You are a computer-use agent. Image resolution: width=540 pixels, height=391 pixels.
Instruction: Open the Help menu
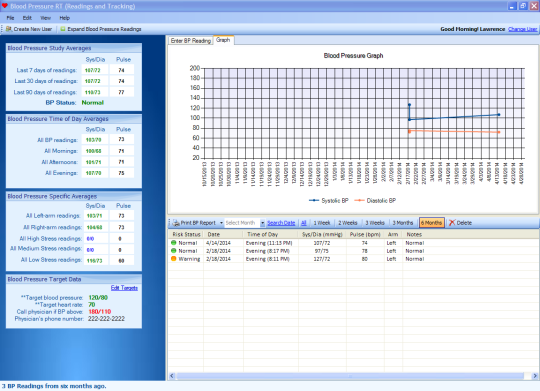(64, 18)
